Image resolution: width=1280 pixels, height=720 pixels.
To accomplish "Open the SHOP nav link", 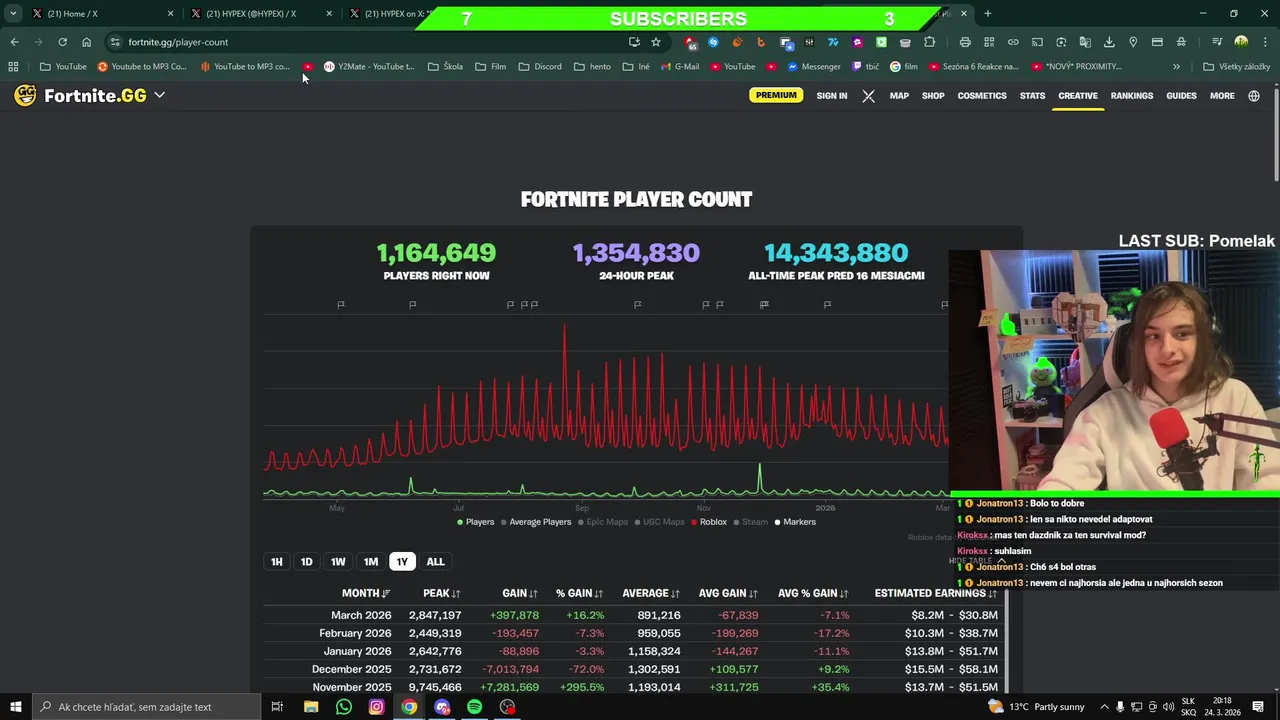I will tap(933, 96).
